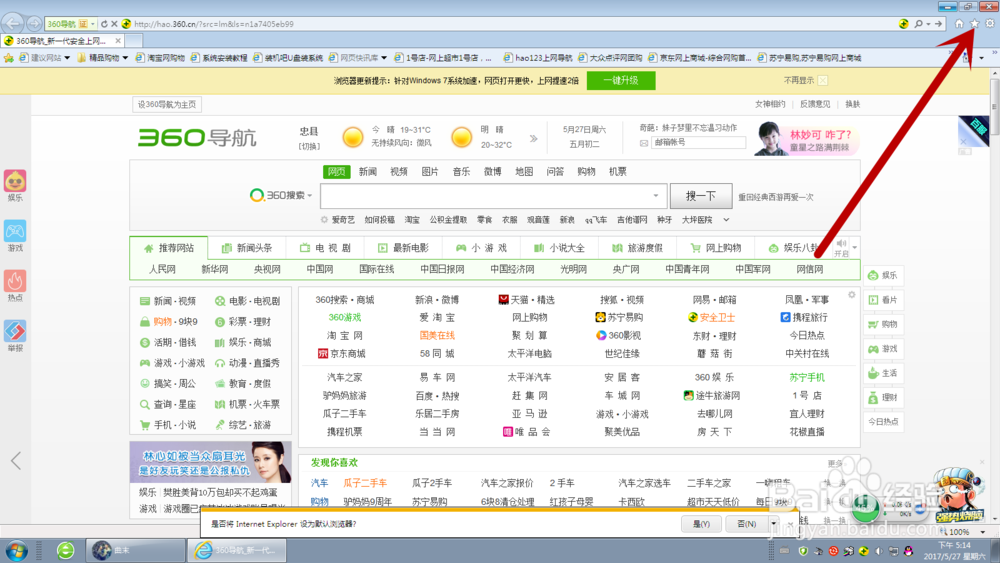Click the 搜一下 search button

coord(701,196)
